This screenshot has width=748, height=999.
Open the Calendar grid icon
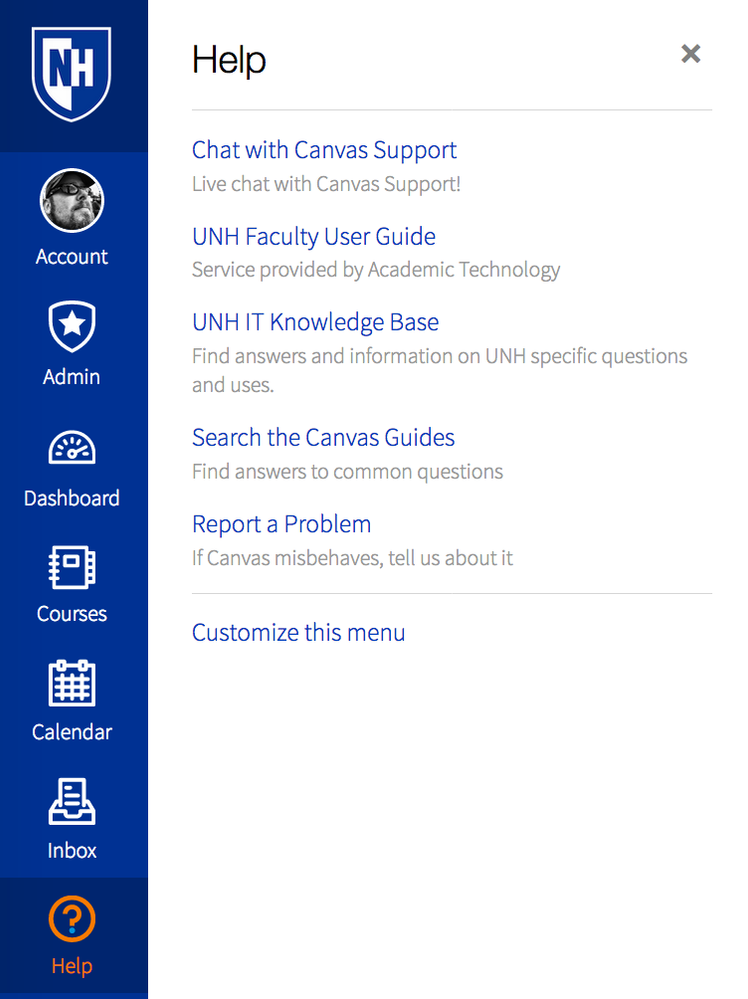[71, 684]
